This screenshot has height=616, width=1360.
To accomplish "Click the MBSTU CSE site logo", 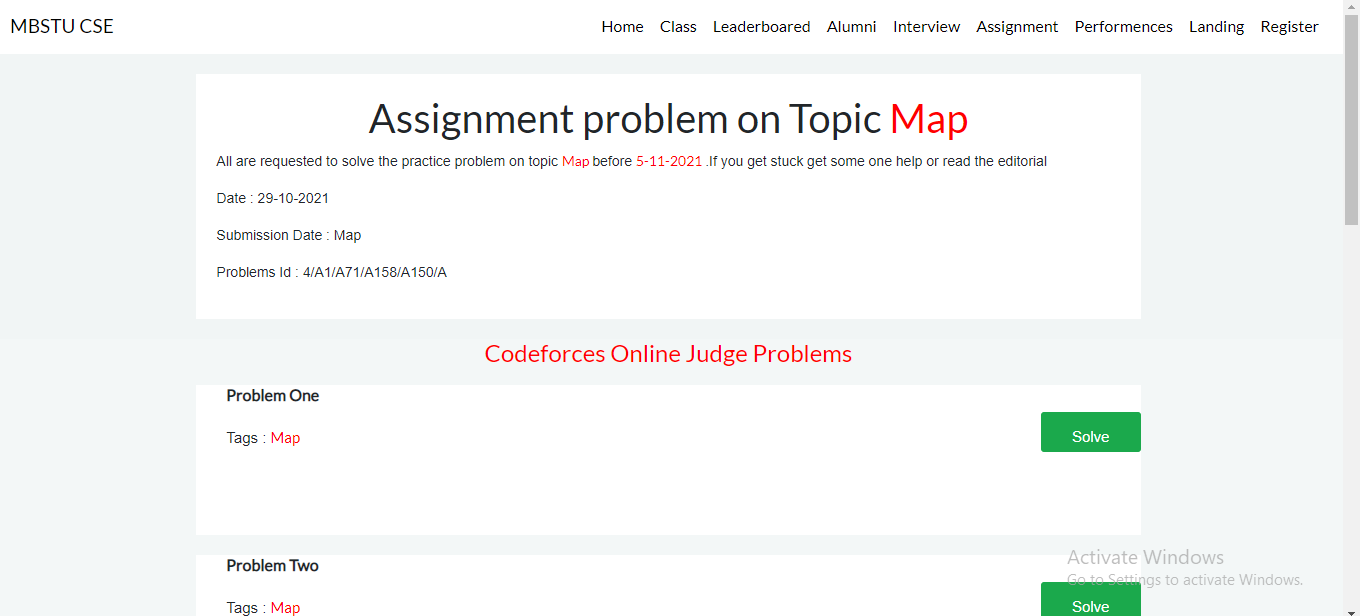I will pyautogui.click(x=62, y=26).
